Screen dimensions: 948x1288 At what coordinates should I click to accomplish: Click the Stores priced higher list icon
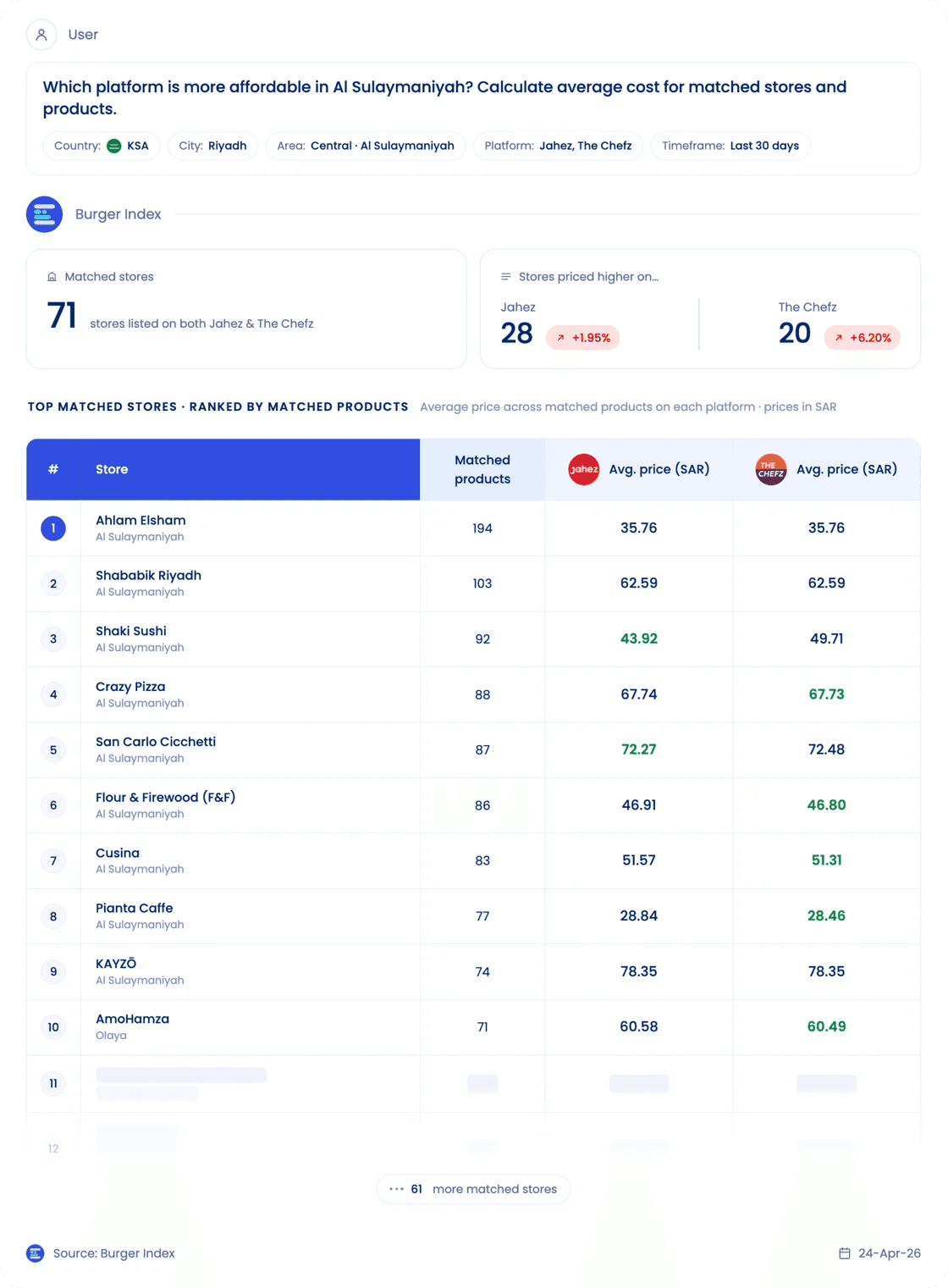coord(506,277)
